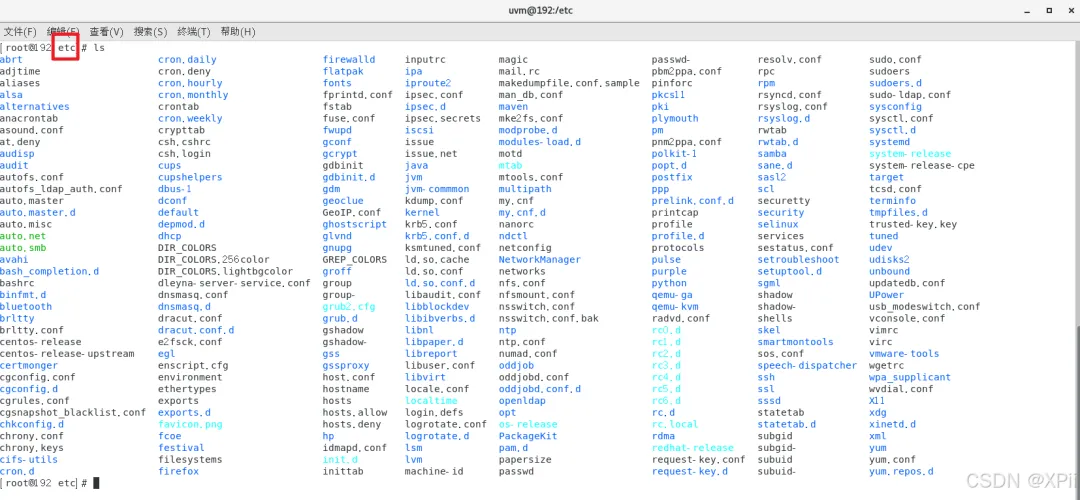Click 'cgsnapshot_blacklist.conf' file name
1080x500 pixels.
[73, 413]
